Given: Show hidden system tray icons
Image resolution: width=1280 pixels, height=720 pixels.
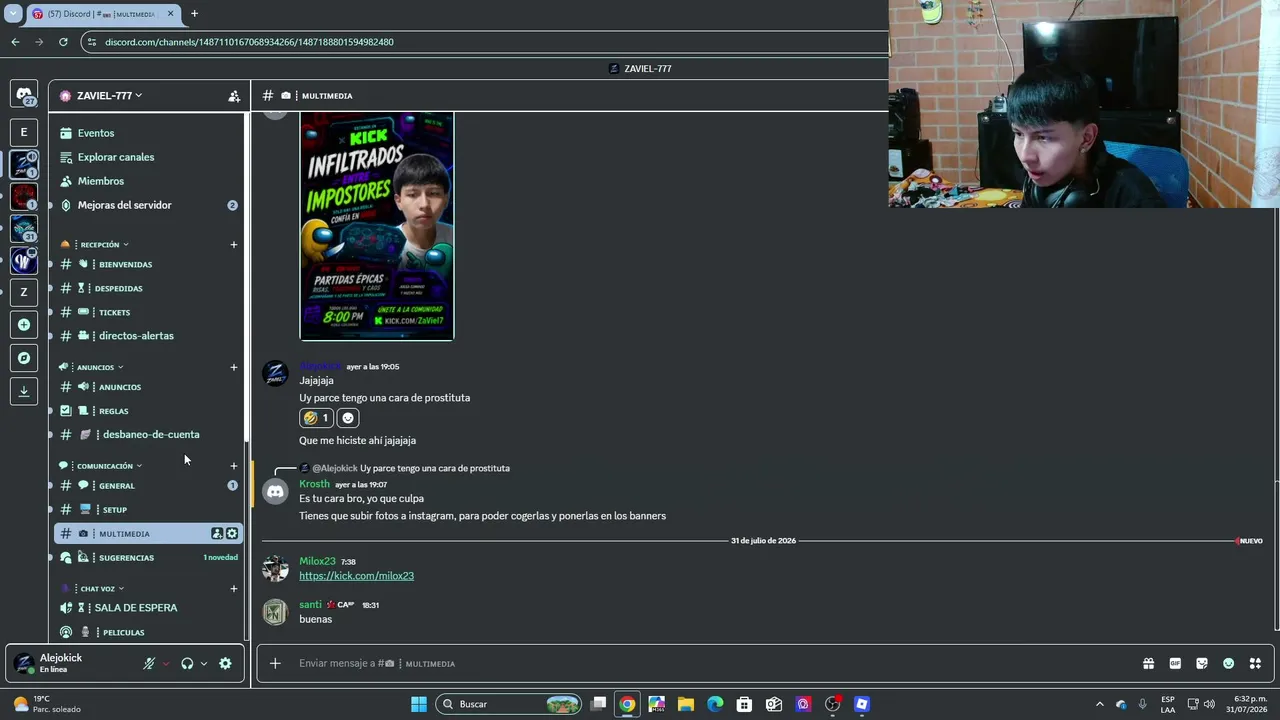Looking at the screenshot, I should [x=1100, y=704].
